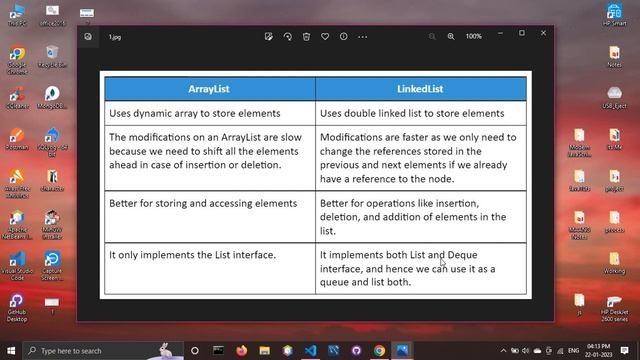Select the HP DeskJet 2600 series icon
The width and height of the screenshot is (640, 360).
tap(614, 309)
